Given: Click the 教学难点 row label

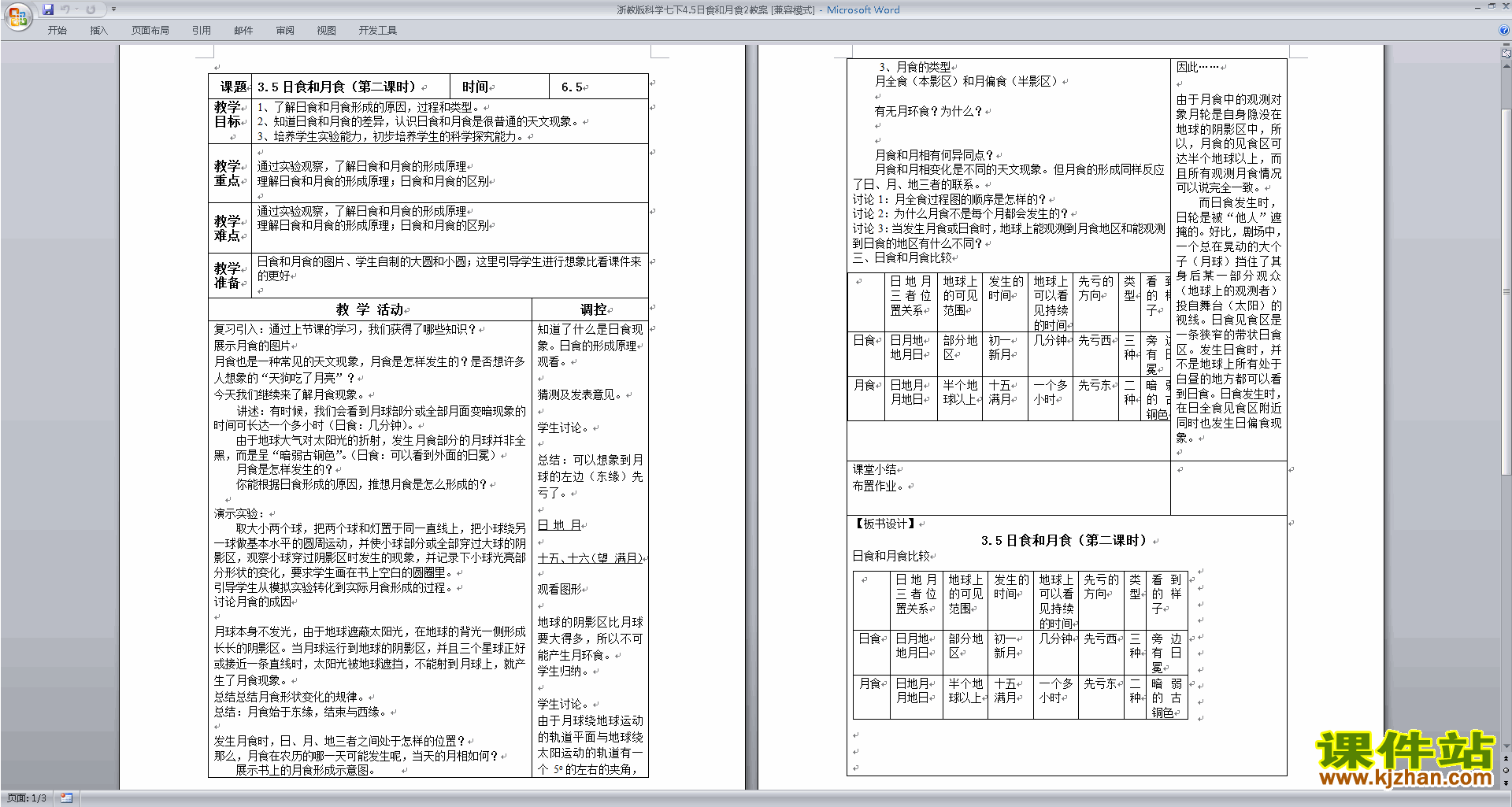Looking at the screenshot, I should tap(228, 228).
